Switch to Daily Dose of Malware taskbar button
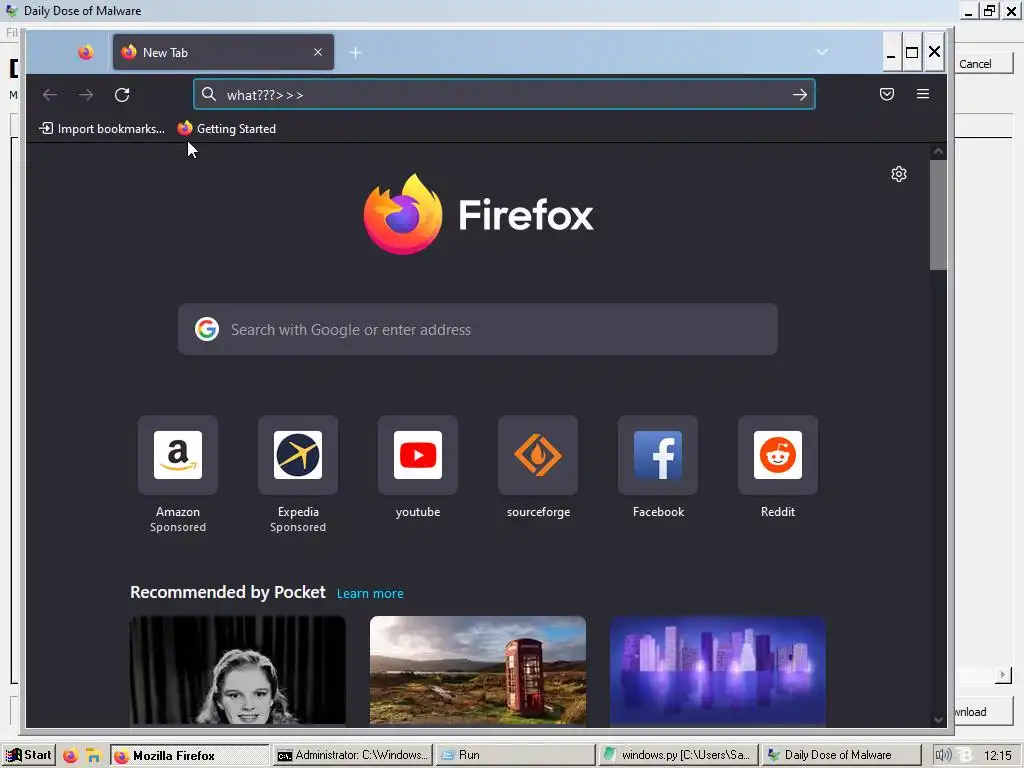 coord(841,756)
